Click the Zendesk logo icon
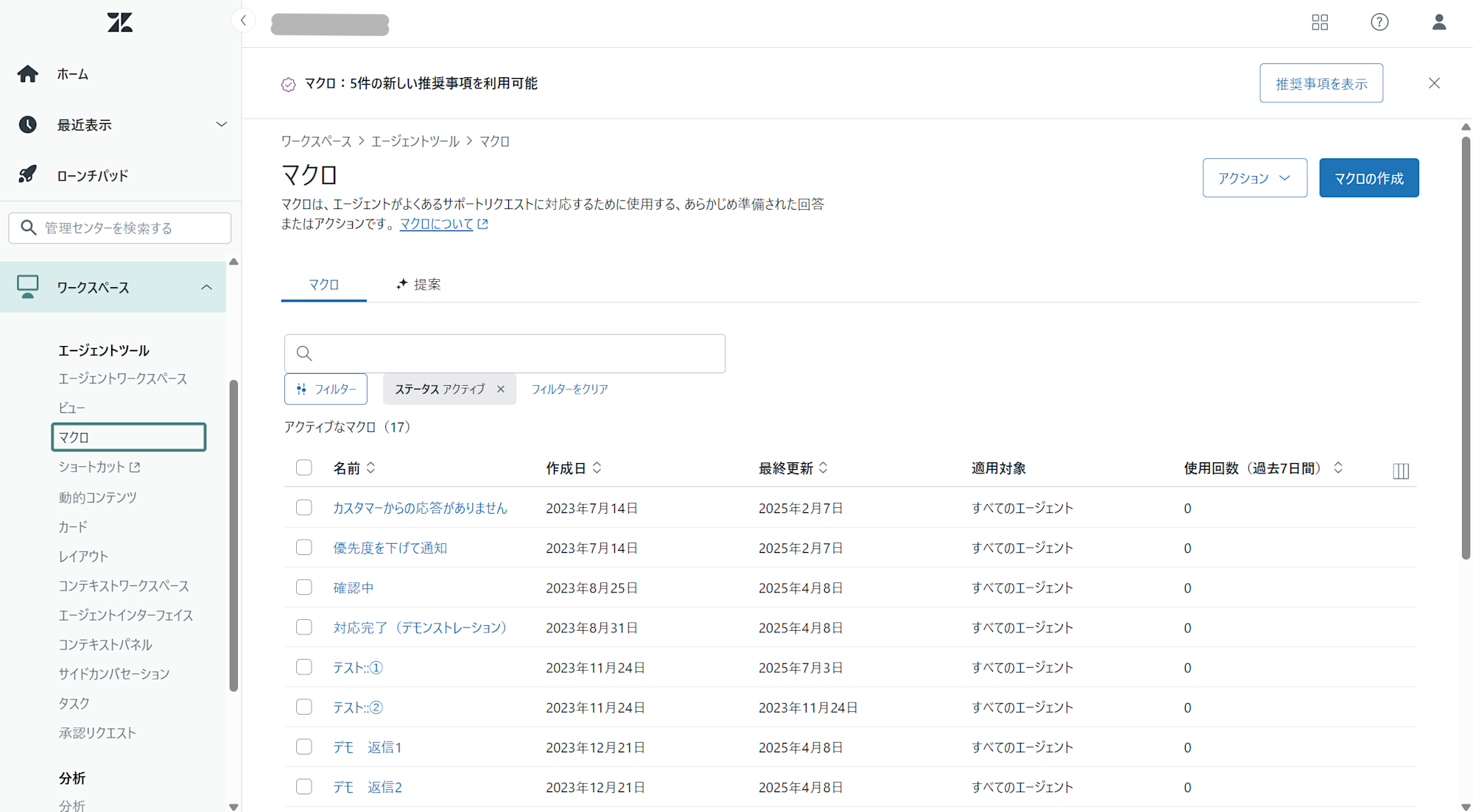The height and width of the screenshot is (812, 1473). pyautogui.click(x=120, y=23)
